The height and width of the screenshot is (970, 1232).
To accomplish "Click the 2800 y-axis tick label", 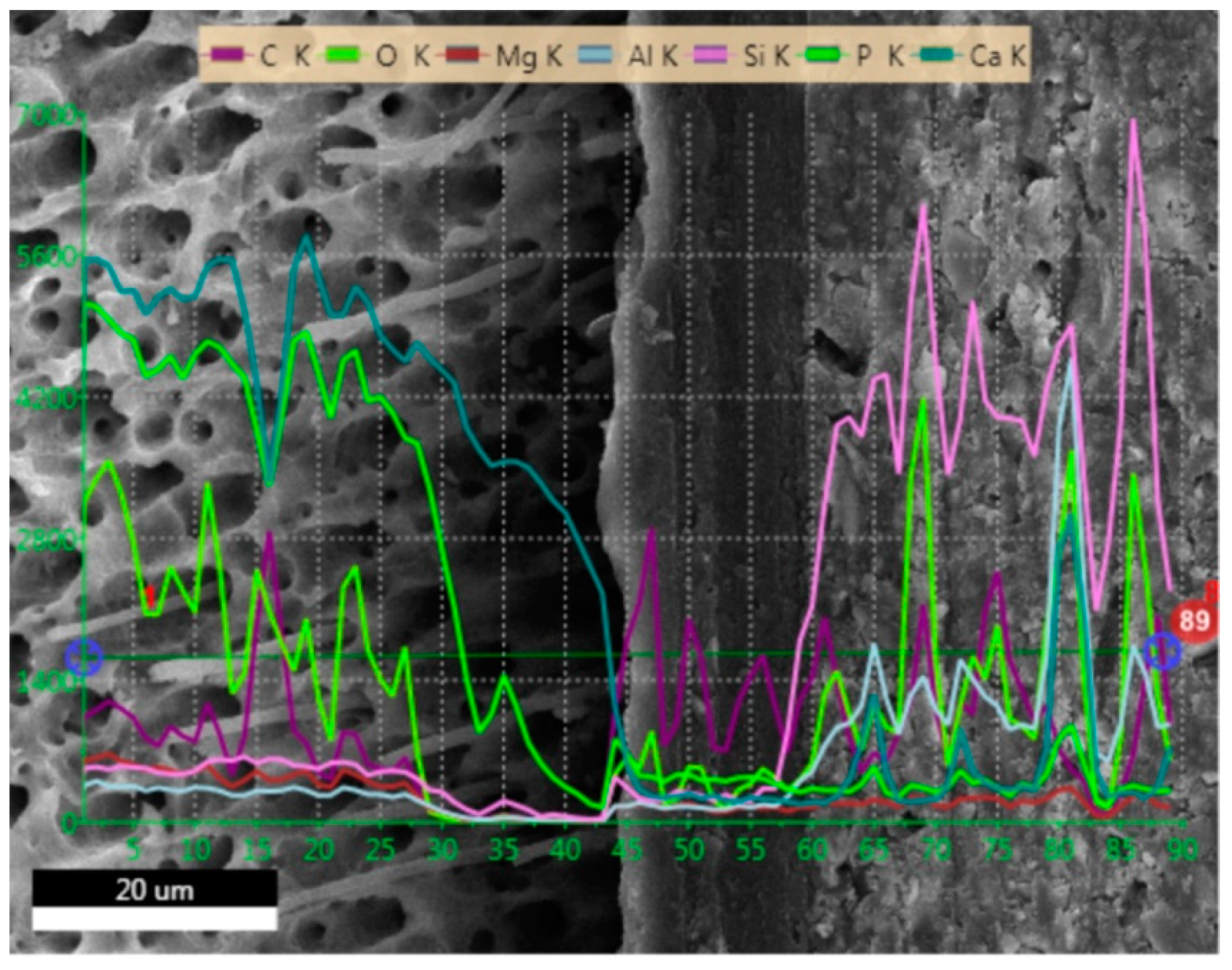I will [47, 540].
